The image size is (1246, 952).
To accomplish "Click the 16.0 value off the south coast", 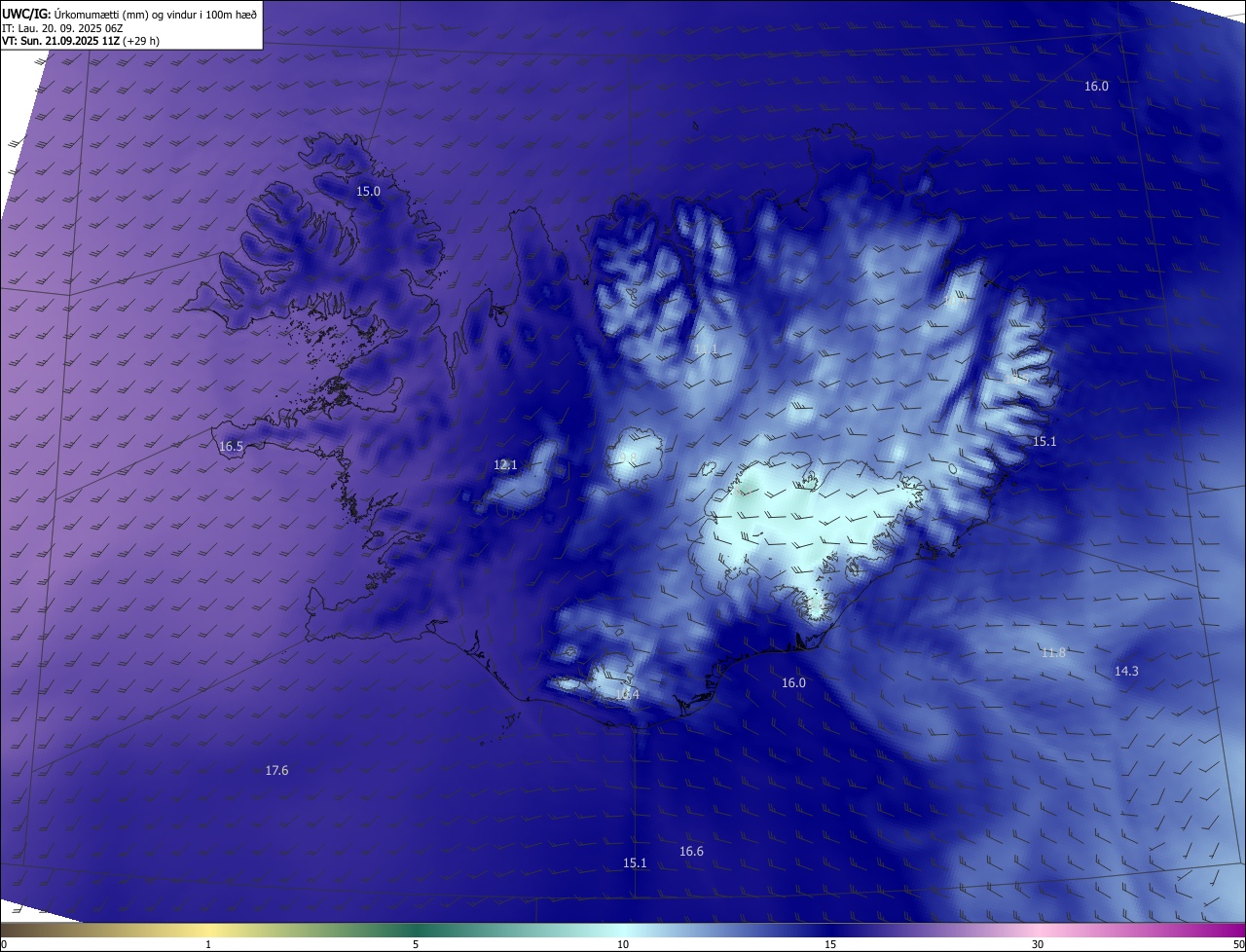I will click(x=793, y=683).
